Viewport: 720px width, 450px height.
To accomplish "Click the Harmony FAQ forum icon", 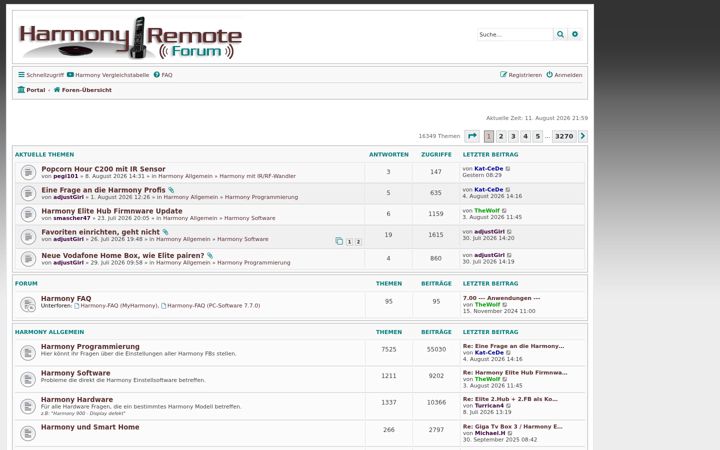I will click(x=28, y=304).
